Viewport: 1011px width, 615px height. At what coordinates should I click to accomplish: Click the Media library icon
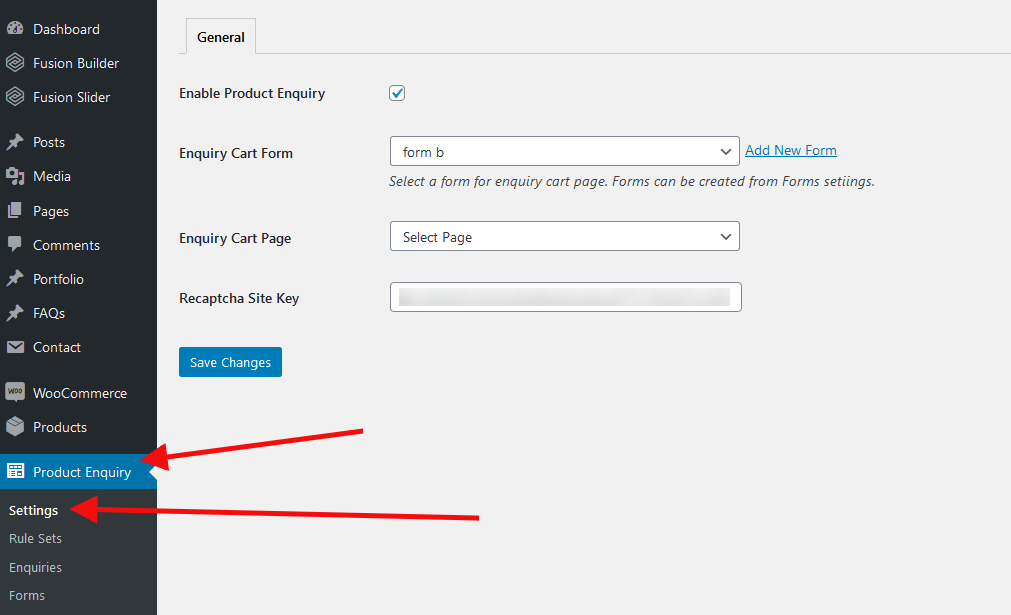click(x=15, y=176)
